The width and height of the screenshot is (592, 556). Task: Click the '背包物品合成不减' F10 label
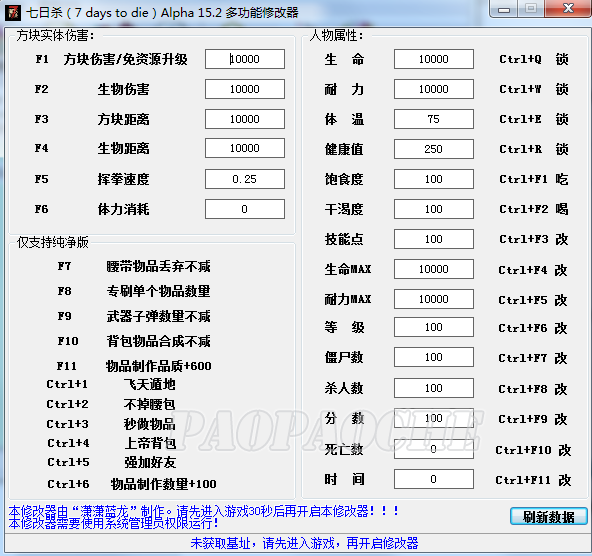coord(158,341)
